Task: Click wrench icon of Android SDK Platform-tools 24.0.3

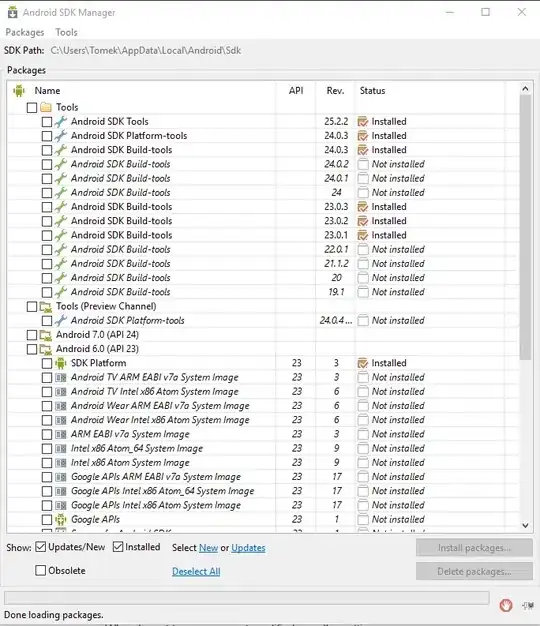Action: click(x=61, y=136)
